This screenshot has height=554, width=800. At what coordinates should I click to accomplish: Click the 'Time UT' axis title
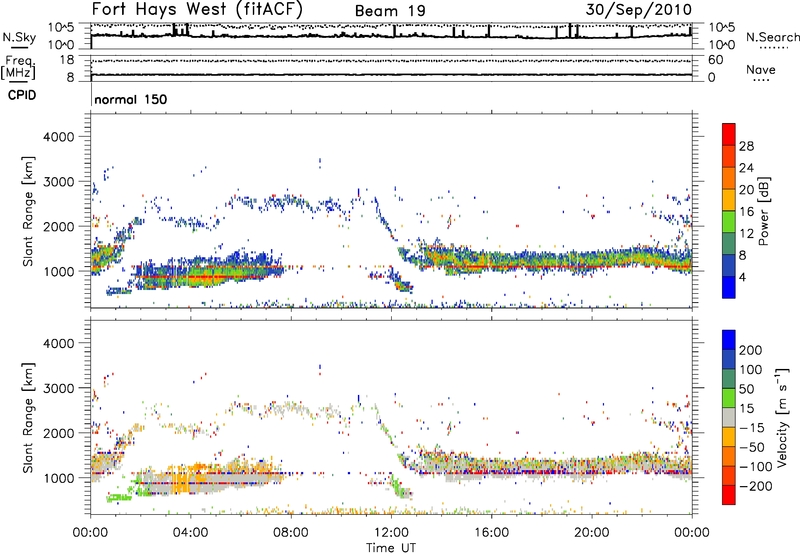[391, 548]
